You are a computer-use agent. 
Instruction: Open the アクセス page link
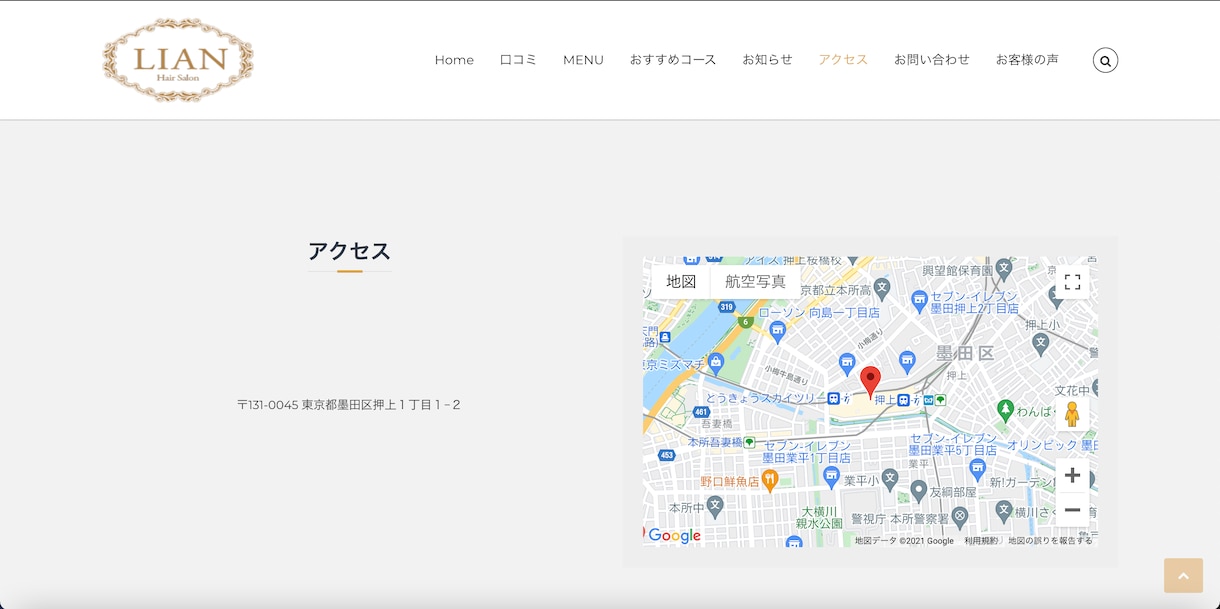843,60
